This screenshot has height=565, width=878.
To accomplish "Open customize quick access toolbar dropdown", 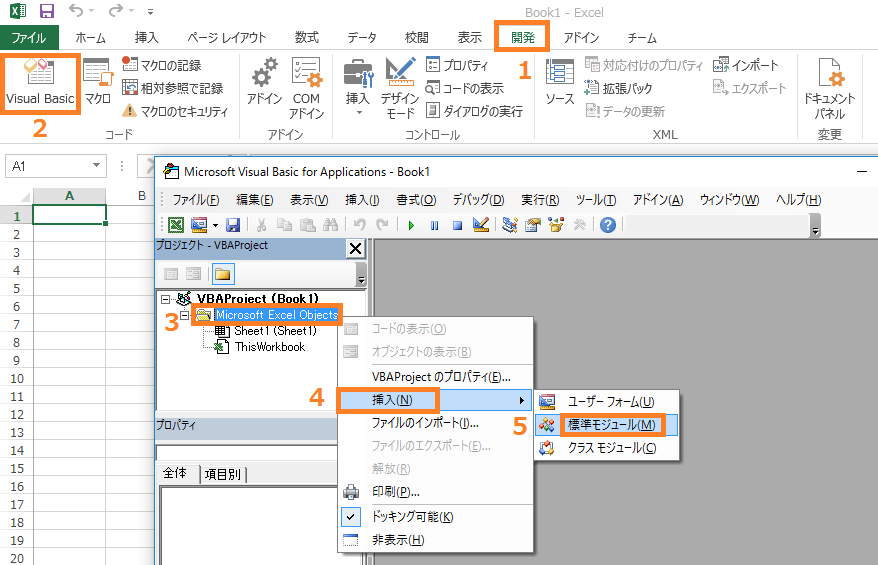I will click(150, 11).
